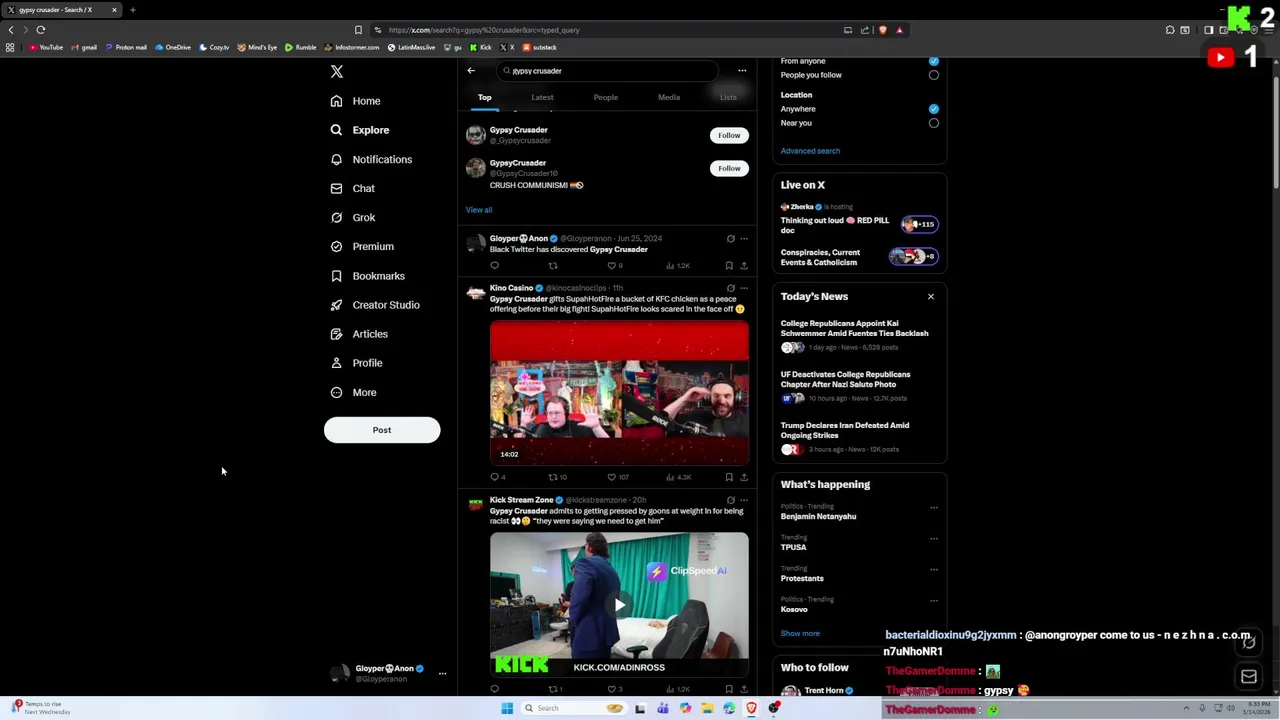The image size is (1280, 720).
Task: Click Show more under What's happening
Action: (x=800, y=633)
